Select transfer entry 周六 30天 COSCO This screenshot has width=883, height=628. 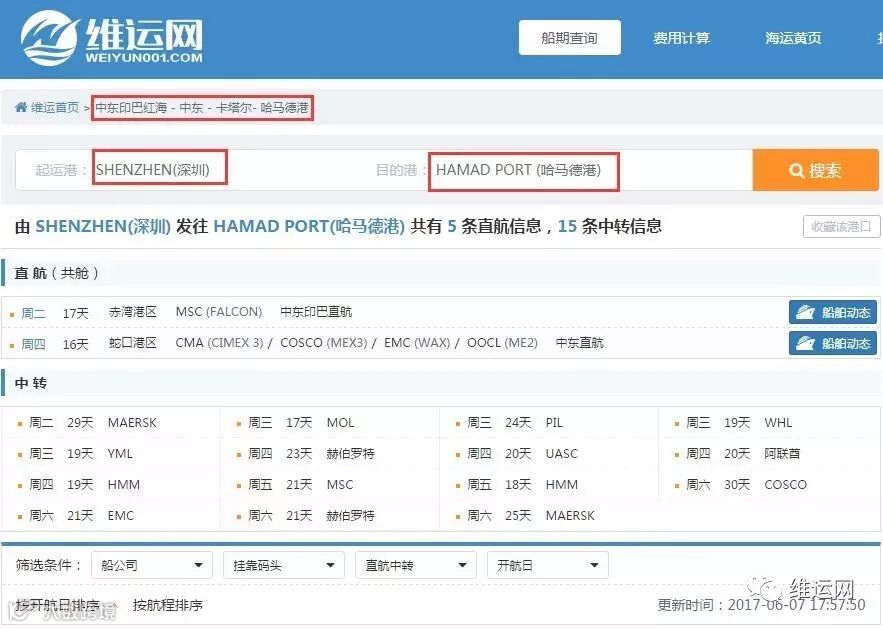746,484
